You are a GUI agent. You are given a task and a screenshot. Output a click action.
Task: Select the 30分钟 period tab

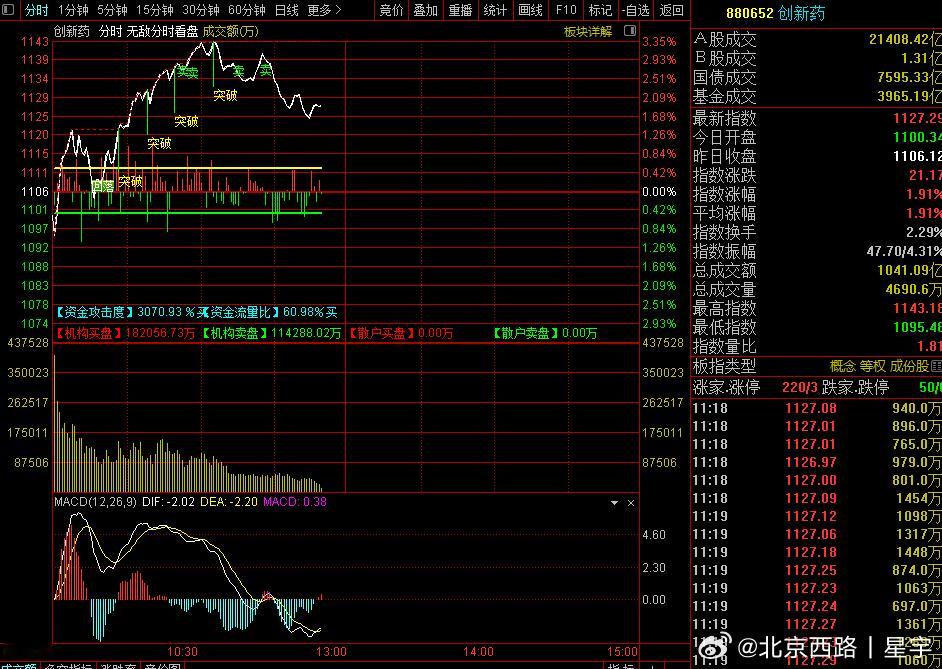coord(201,10)
